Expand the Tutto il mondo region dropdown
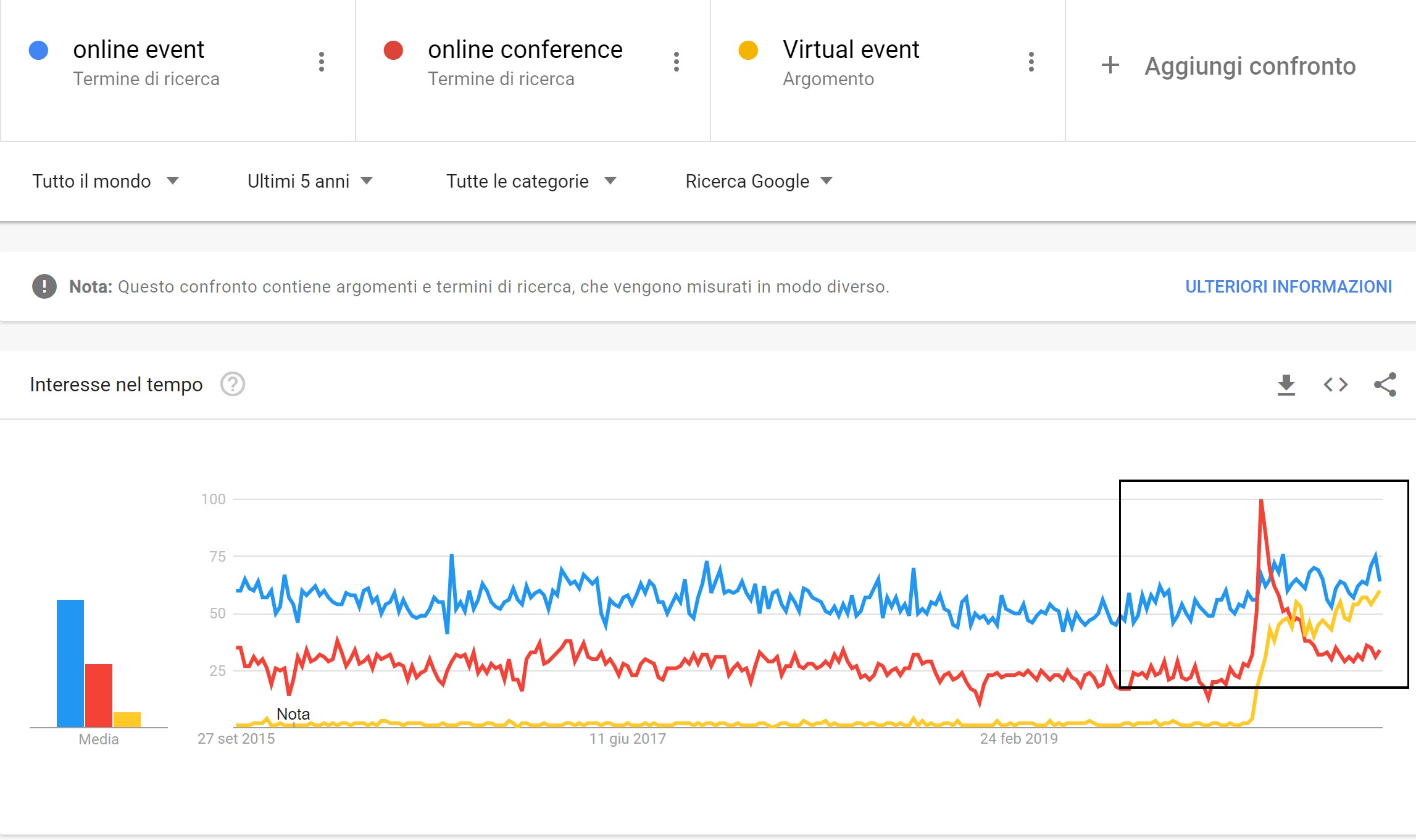This screenshot has width=1416, height=840. point(106,181)
